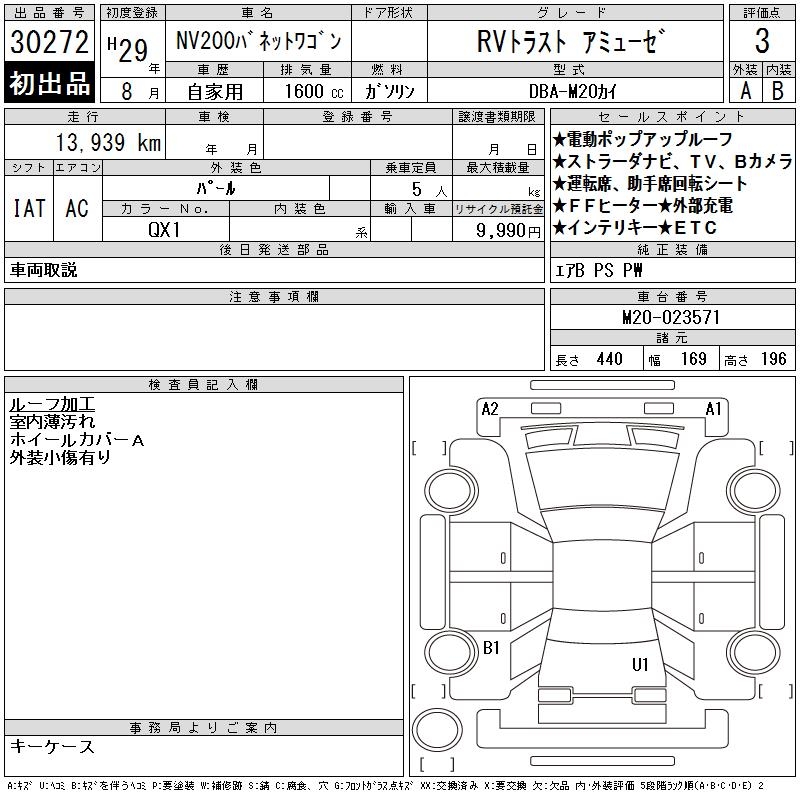Screen dimensions: 800x800
Task: Click the recycle deposit 9,990円
Action: pyautogui.click(x=508, y=231)
